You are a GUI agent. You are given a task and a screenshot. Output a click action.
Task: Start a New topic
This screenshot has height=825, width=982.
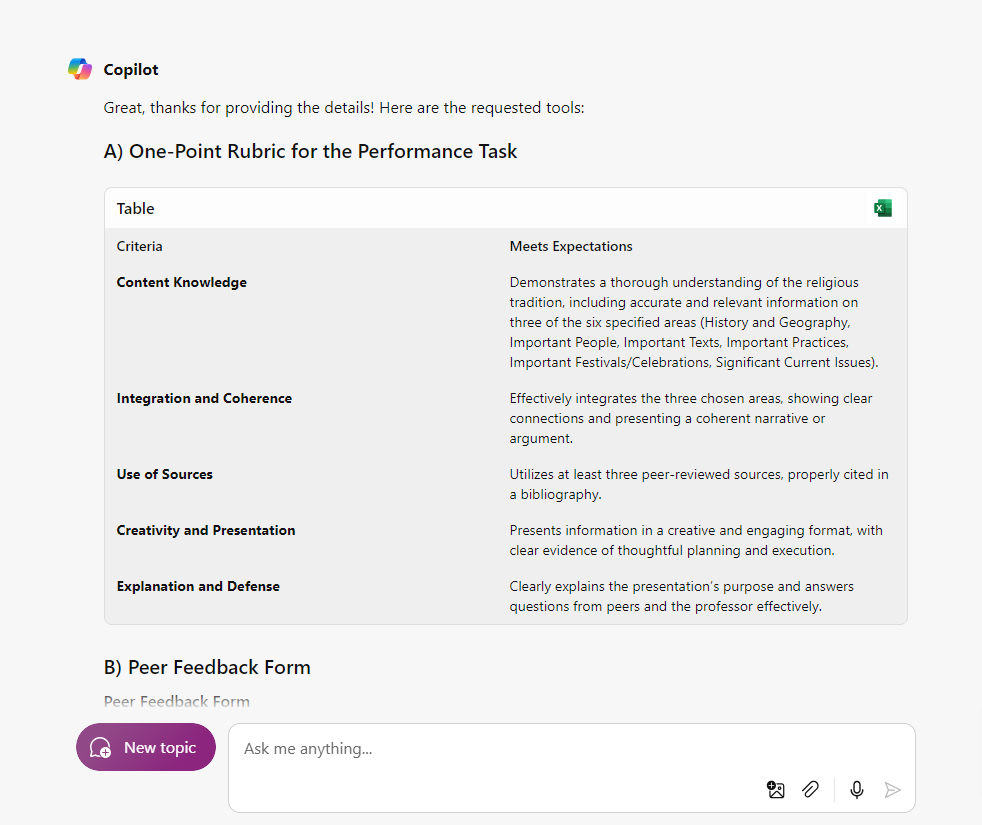tap(146, 747)
